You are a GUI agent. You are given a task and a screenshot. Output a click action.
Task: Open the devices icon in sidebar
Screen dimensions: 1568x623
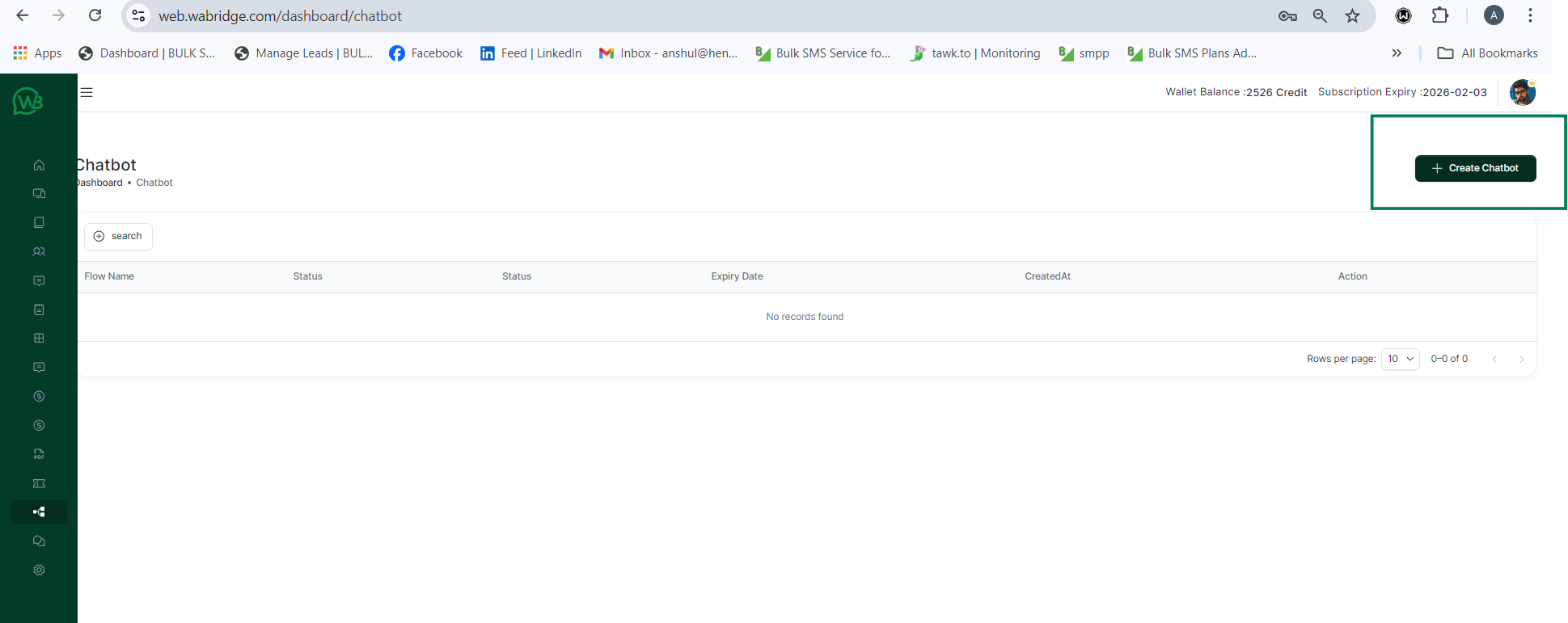[x=39, y=194]
